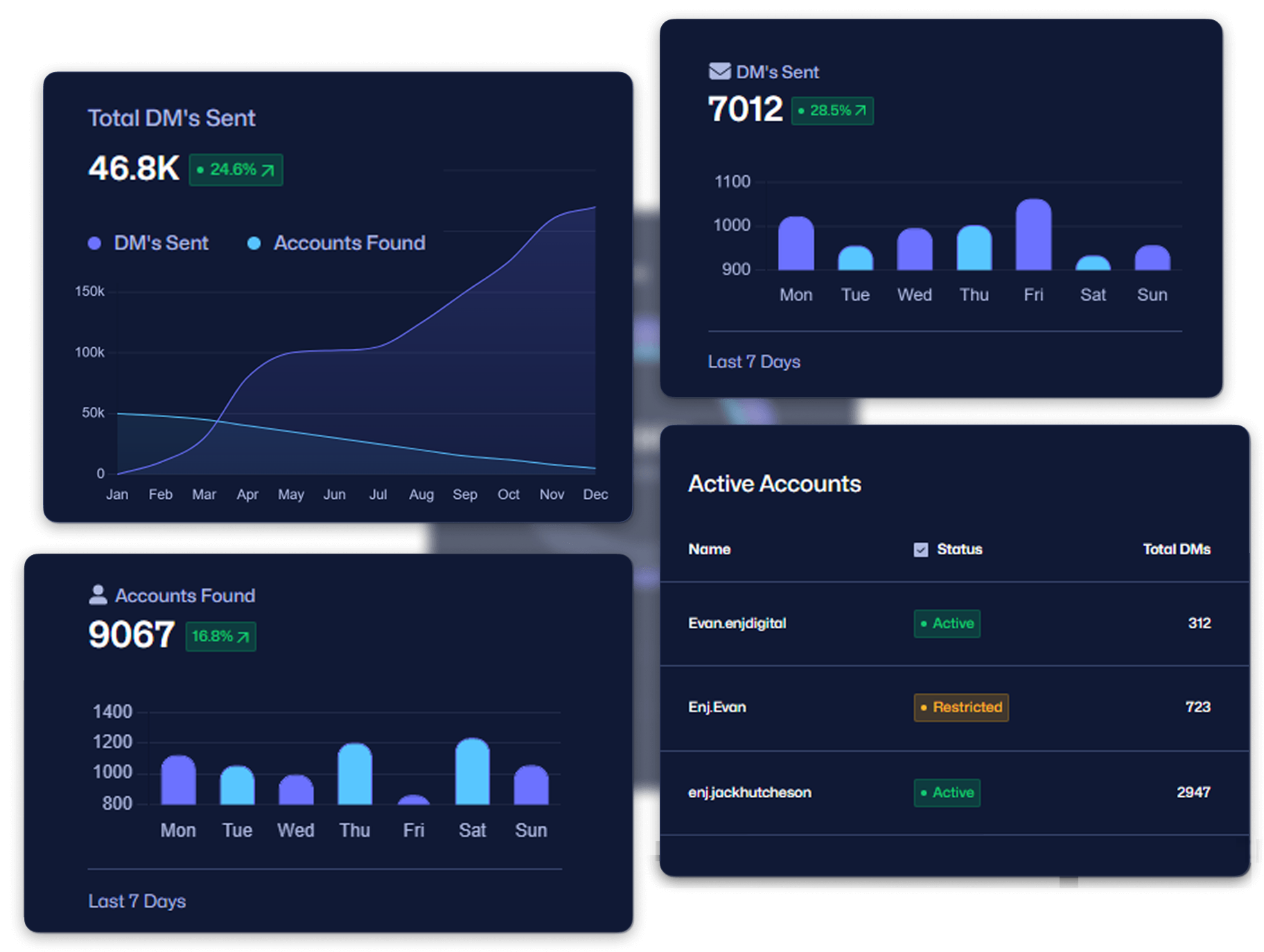
Task: Click the Mon bar in Accounts Found chart
Action: pyautogui.click(x=178, y=780)
